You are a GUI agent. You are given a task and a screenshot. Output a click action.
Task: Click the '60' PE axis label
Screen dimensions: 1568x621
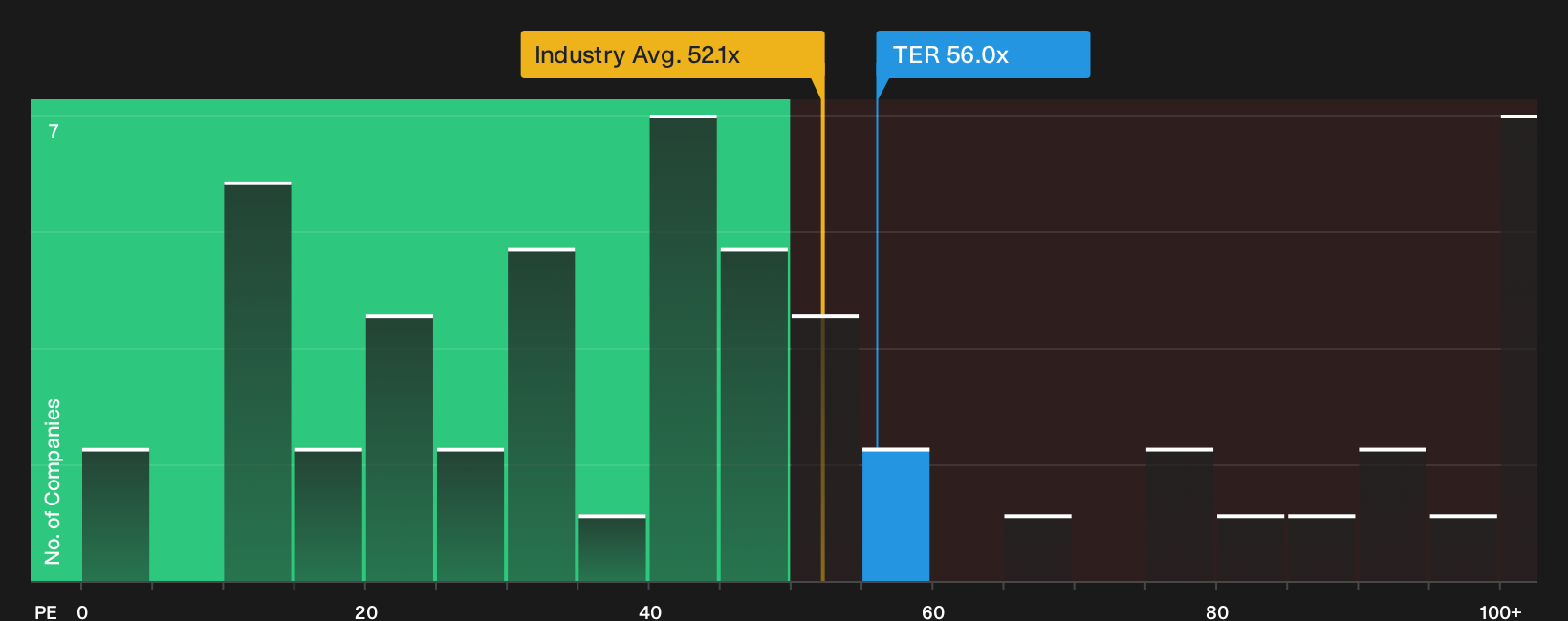pos(933,611)
